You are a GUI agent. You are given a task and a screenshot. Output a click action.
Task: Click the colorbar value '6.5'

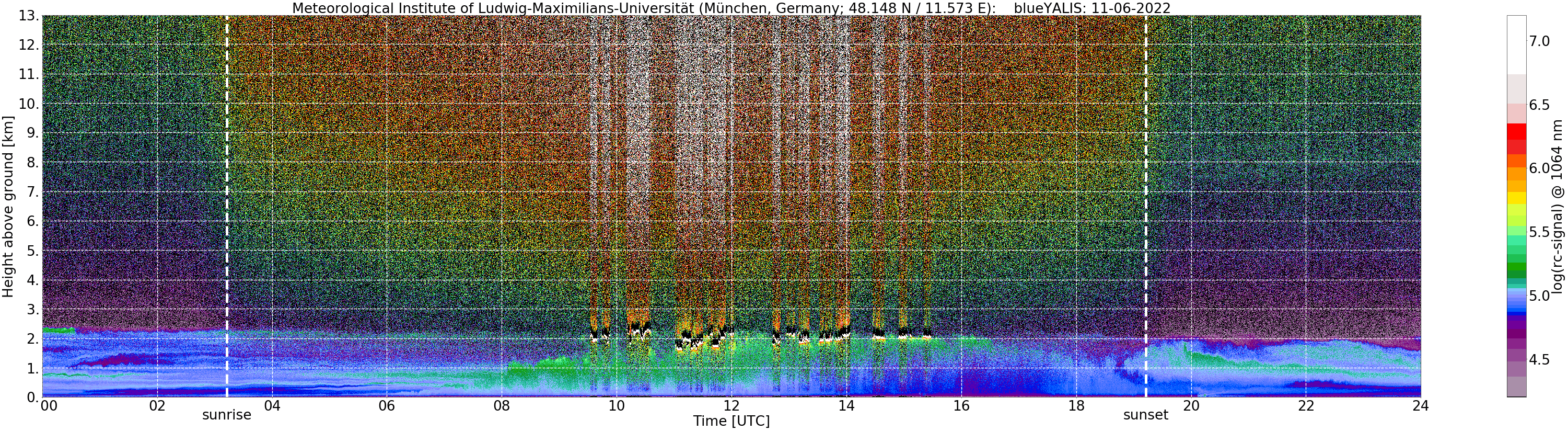click(x=1539, y=105)
